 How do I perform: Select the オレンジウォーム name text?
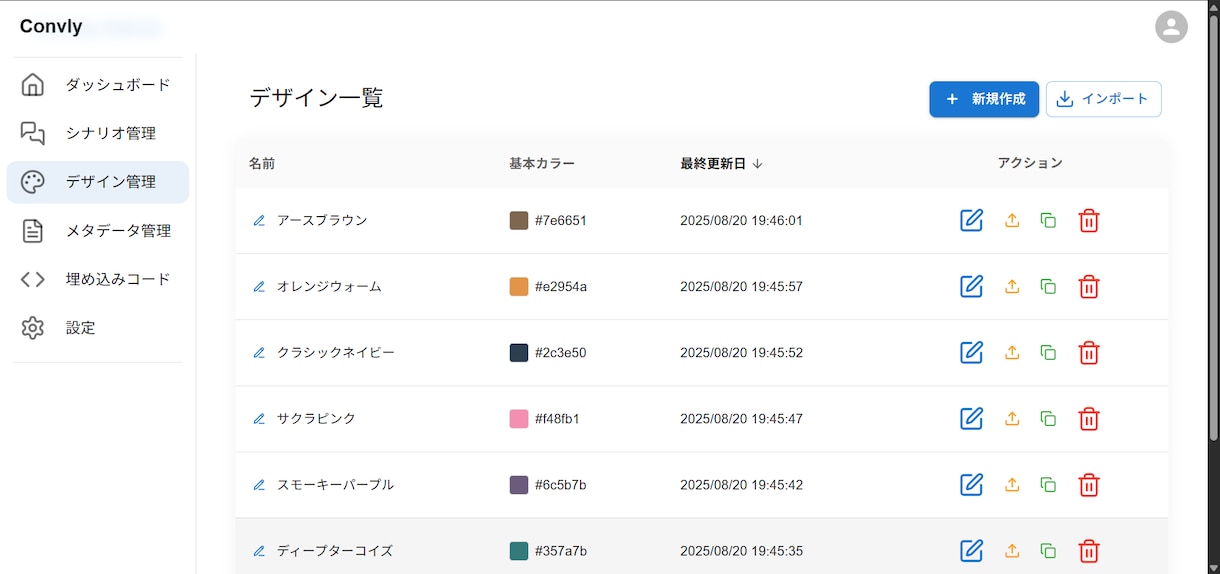point(329,286)
